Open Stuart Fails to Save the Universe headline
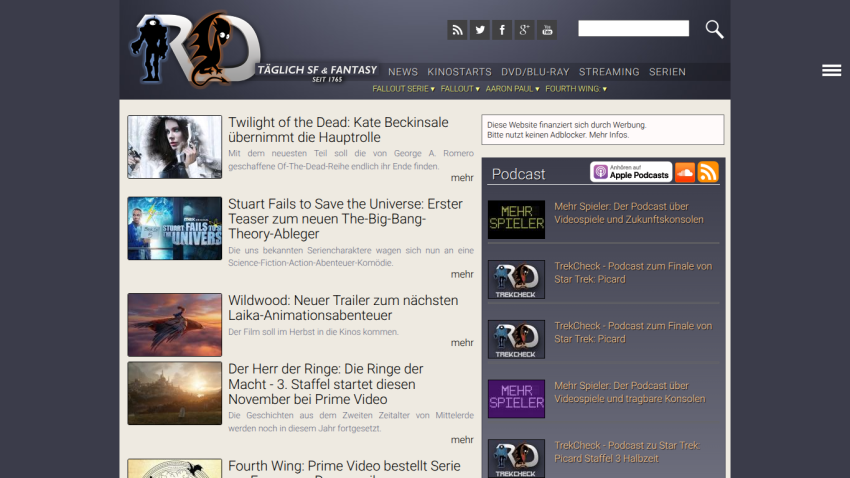 345,218
